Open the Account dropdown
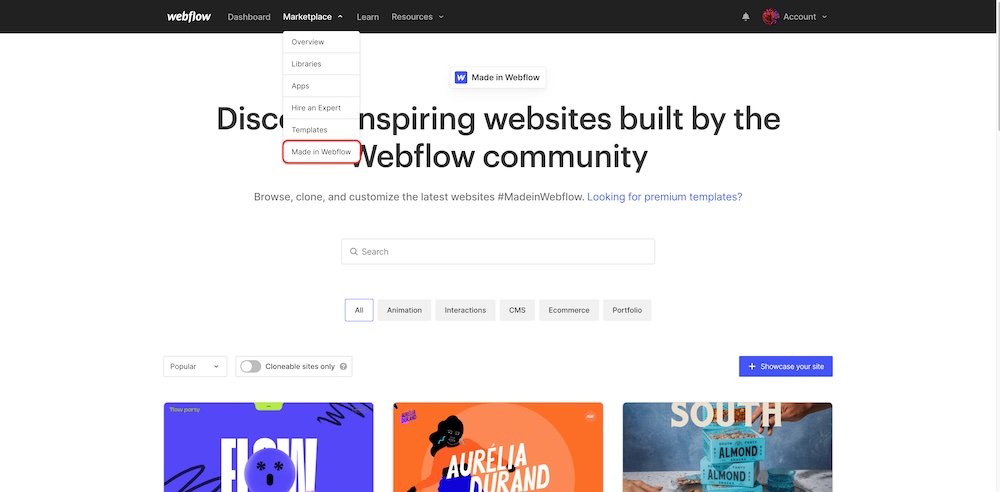The image size is (1000, 492). [x=805, y=17]
